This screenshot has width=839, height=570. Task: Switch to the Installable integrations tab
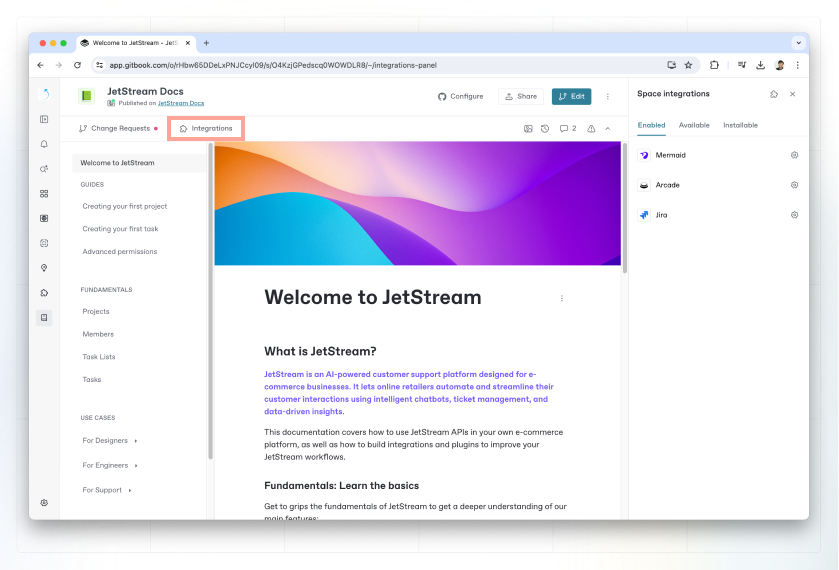click(740, 125)
